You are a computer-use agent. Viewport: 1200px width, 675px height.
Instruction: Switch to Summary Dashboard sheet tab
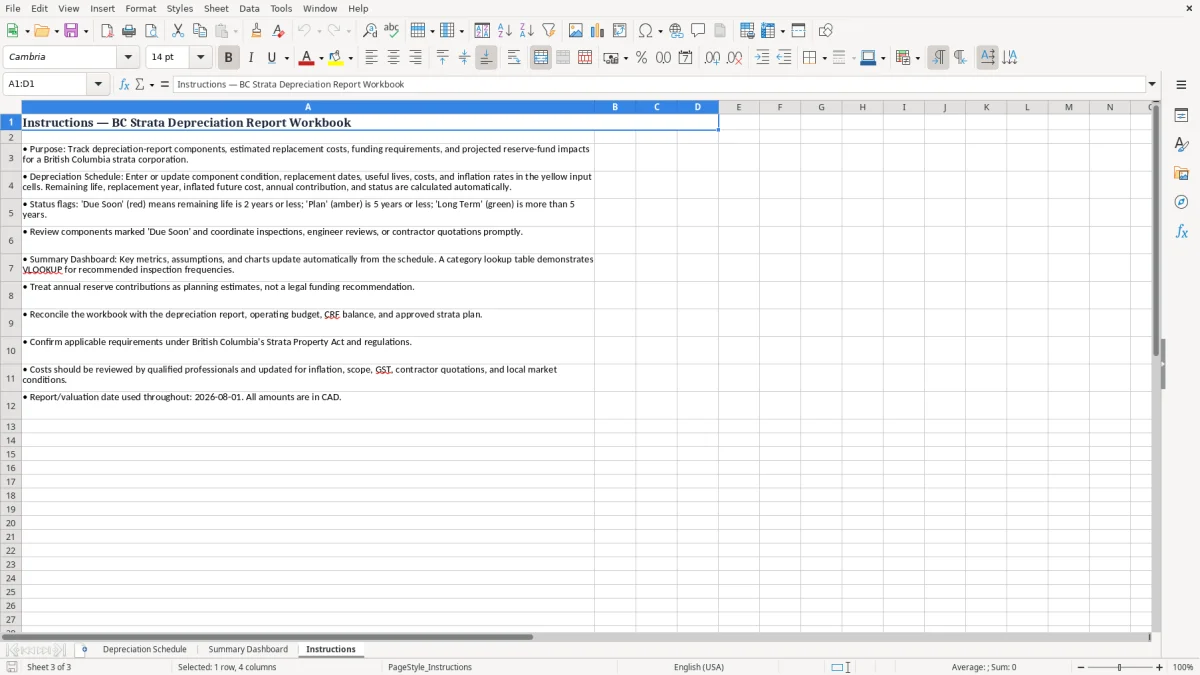(x=248, y=649)
